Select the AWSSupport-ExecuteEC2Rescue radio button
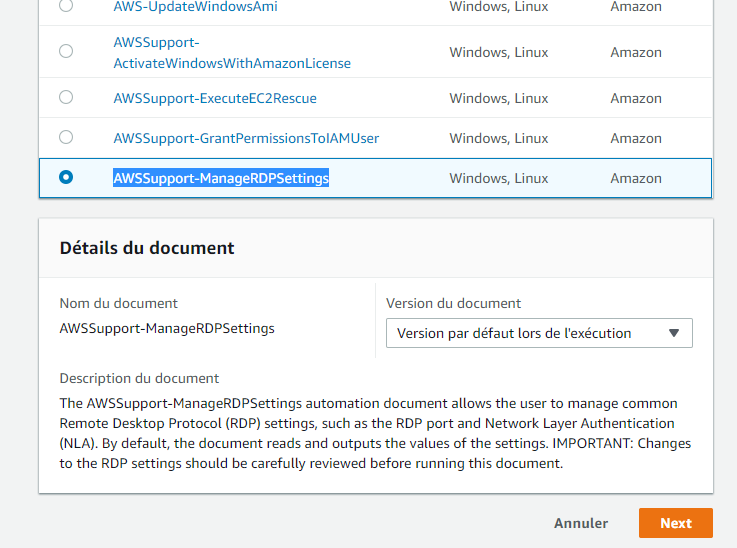Screen dimensions: 737x548 click(x=66, y=97)
